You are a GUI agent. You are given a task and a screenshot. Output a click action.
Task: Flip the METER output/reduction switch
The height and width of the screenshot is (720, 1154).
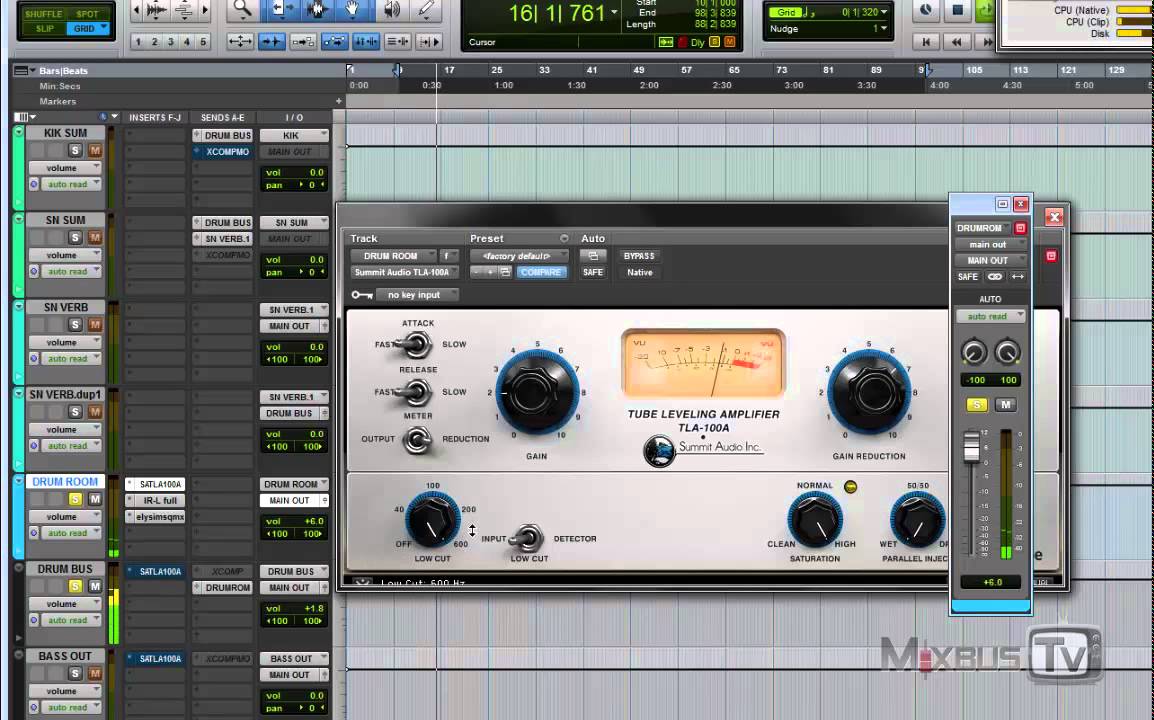click(417, 440)
